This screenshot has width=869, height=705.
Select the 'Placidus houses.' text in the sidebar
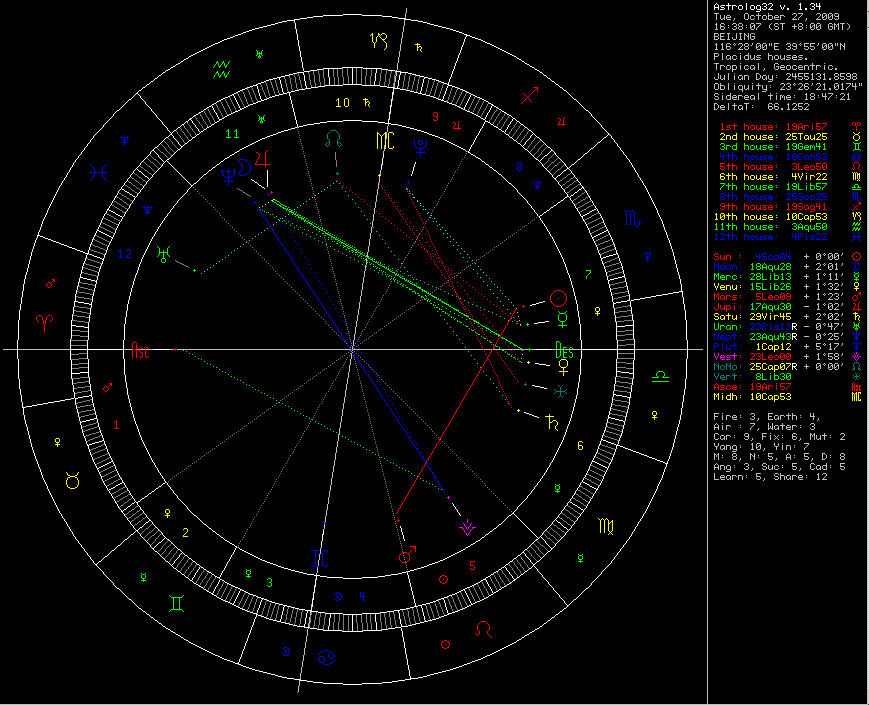point(747,56)
